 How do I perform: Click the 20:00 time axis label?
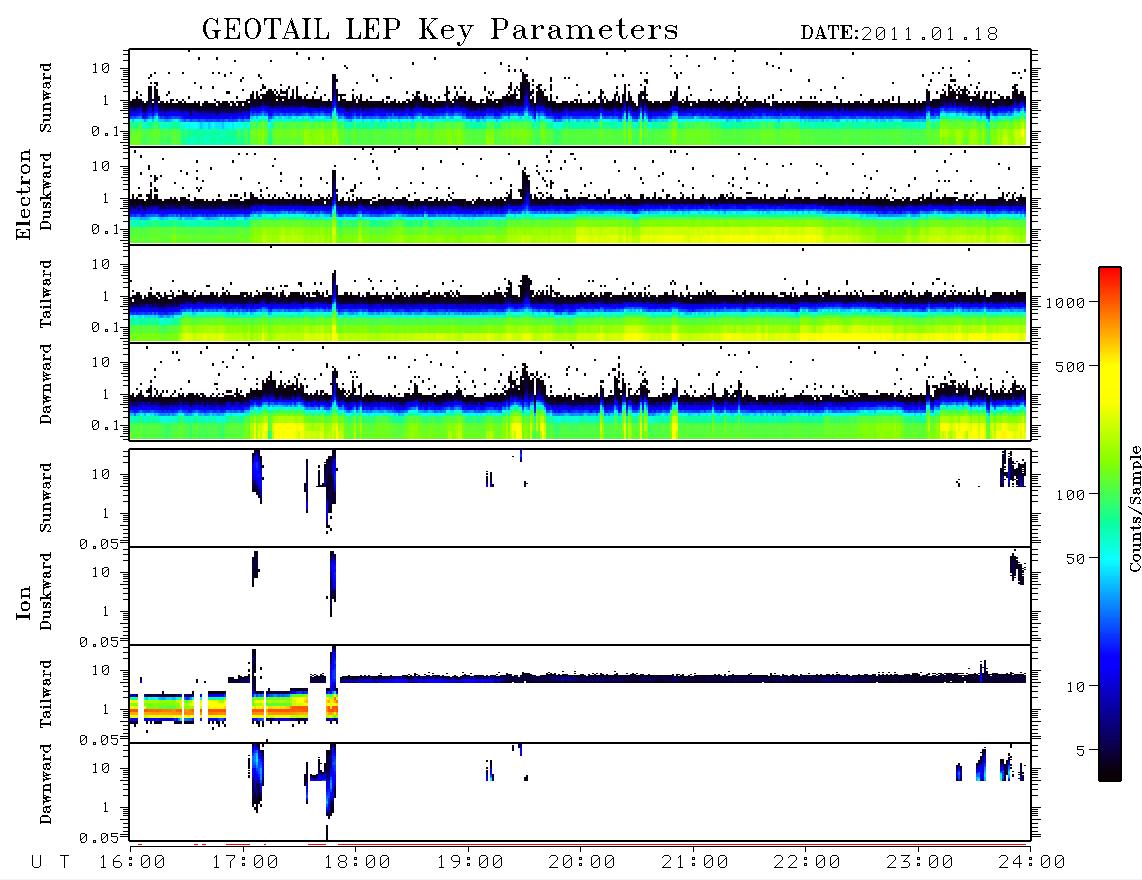[583, 863]
